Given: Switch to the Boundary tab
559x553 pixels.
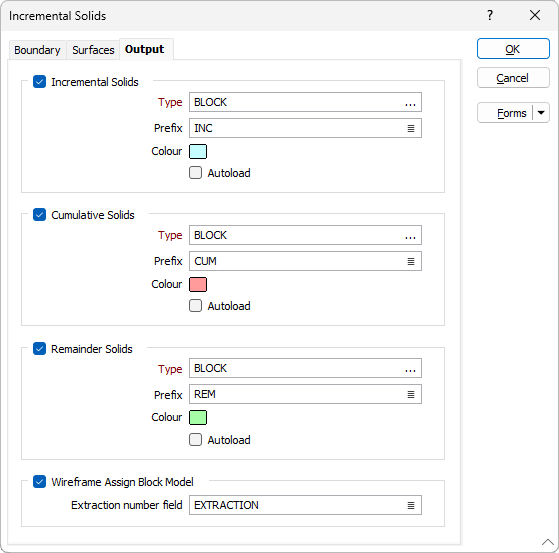Looking at the screenshot, I should click(x=37, y=50).
